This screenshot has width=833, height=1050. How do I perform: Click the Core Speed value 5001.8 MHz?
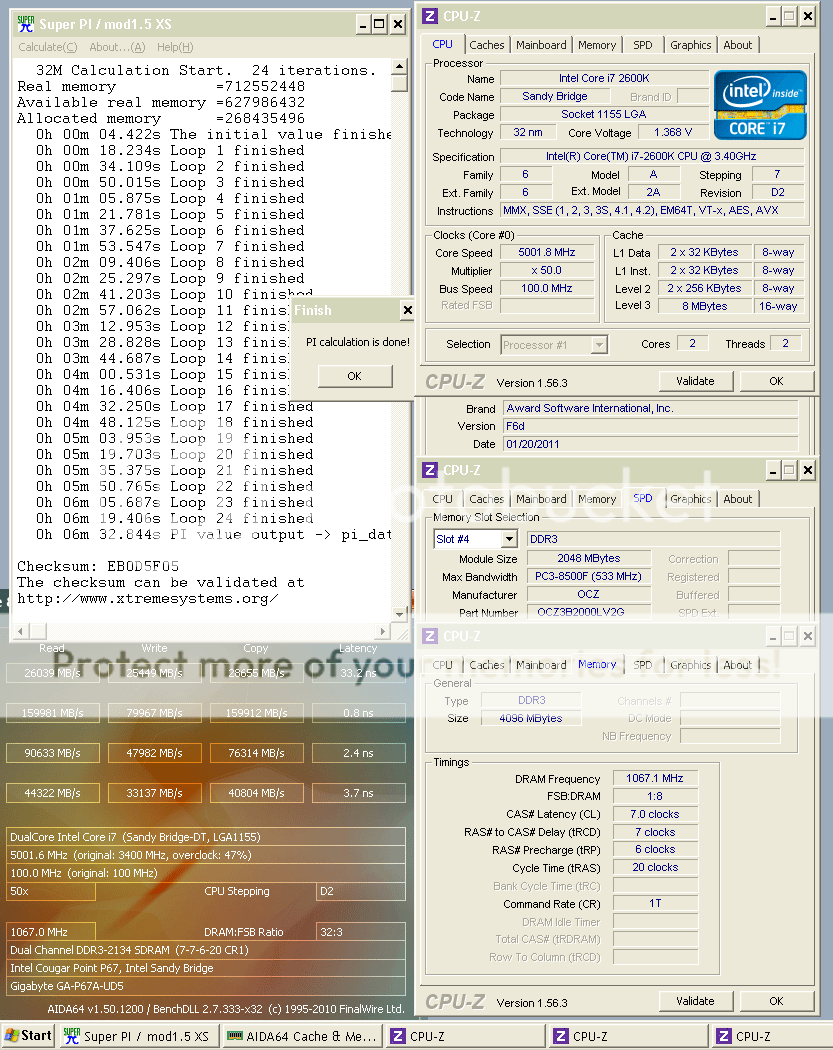547,252
